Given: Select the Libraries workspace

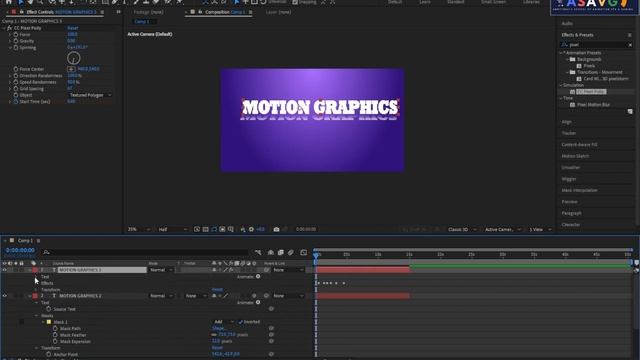Looking at the screenshot, I should click(531, 2).
